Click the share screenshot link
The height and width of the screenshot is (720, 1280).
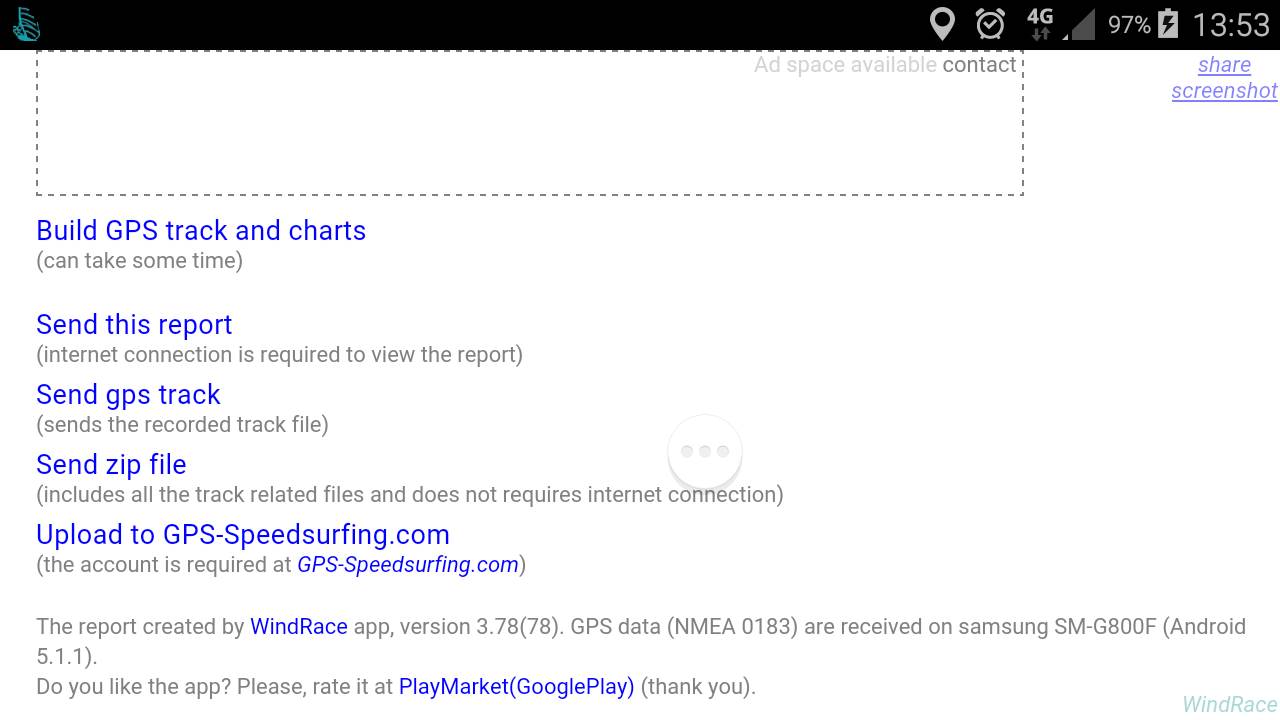(1224, 78)
